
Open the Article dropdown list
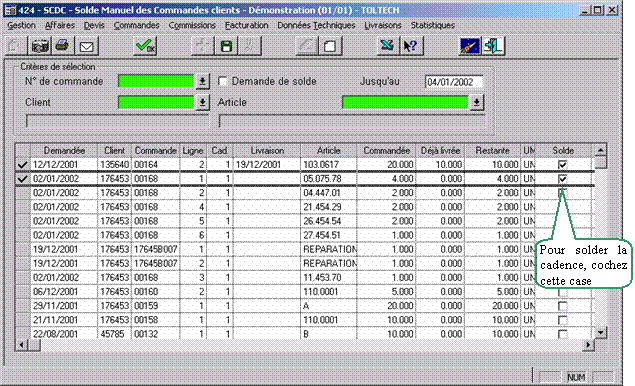pyautogui.click(x=477, y=102)
